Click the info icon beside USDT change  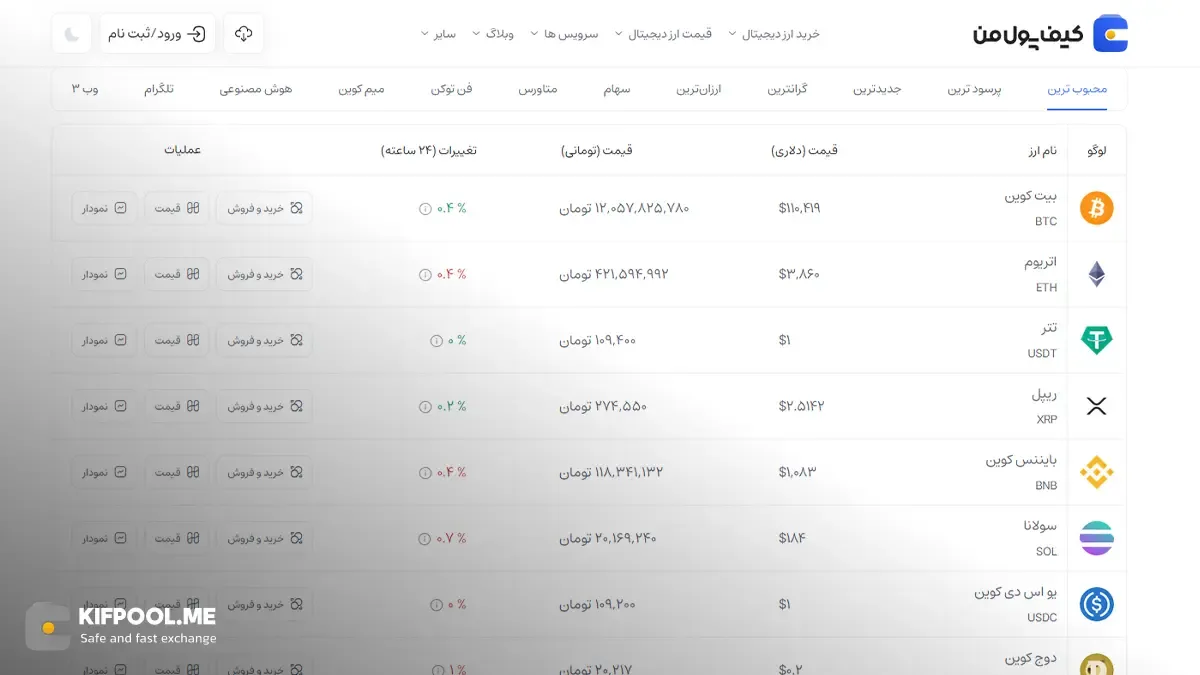436,341
